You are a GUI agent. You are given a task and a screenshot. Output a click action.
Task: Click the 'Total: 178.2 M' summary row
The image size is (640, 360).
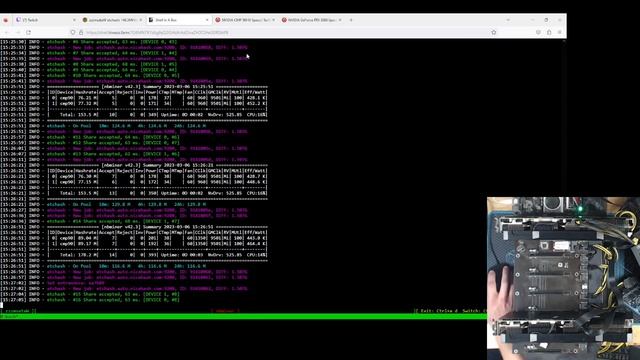pos(157,255)
